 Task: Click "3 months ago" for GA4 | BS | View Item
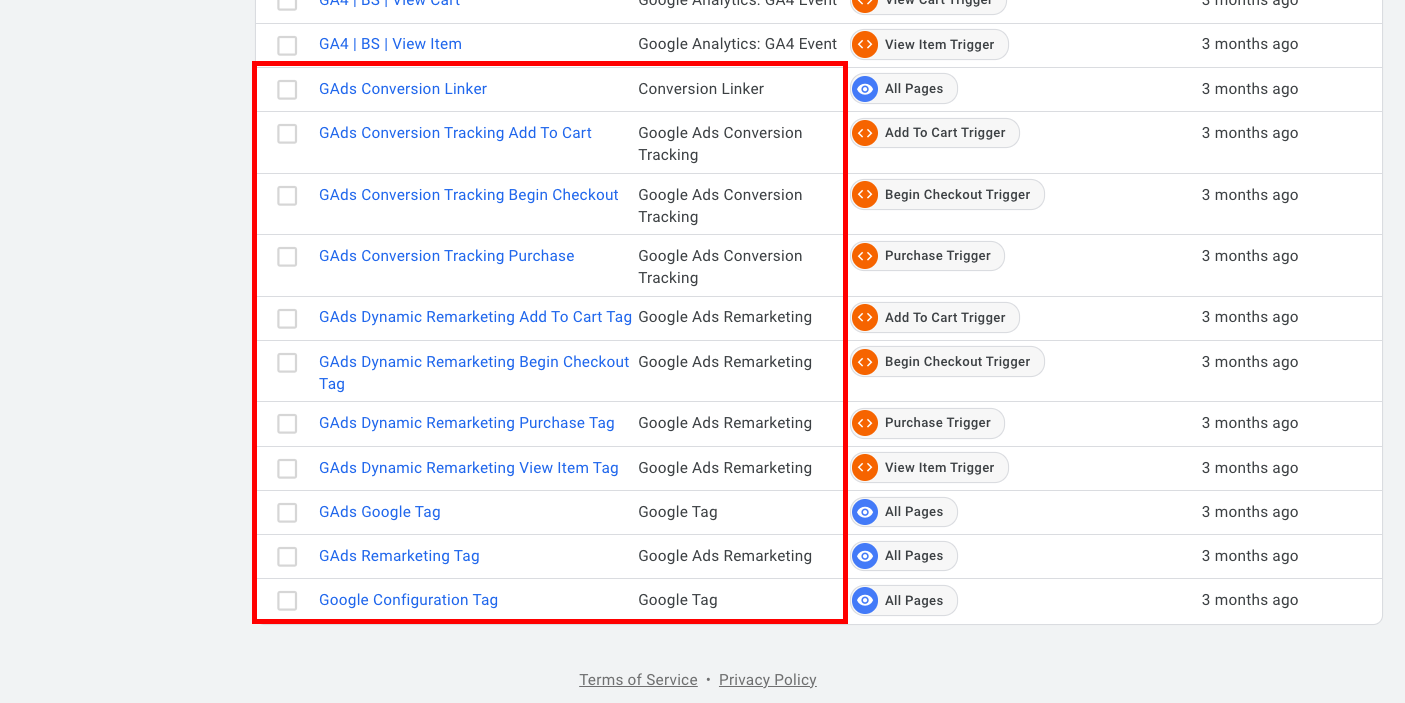1250,44
